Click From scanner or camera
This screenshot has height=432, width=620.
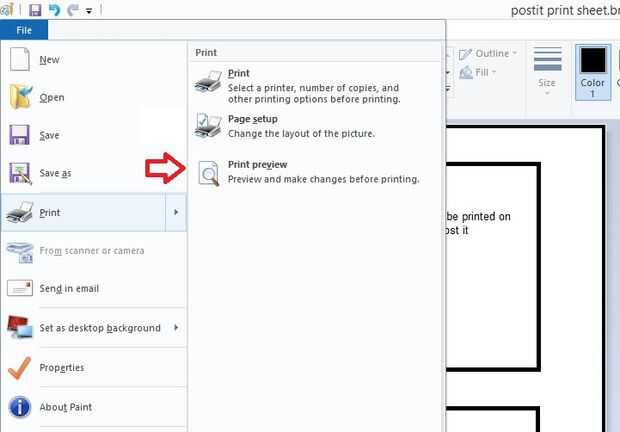coord(94,251)
